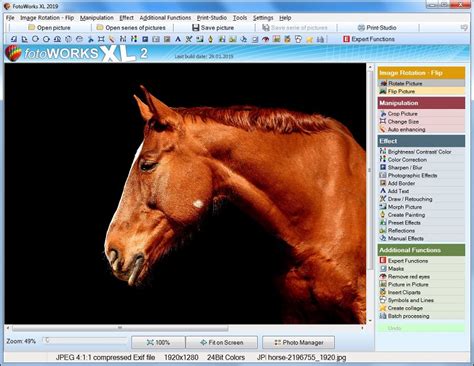
Task: Open the File menu
Action: (10, 18)
